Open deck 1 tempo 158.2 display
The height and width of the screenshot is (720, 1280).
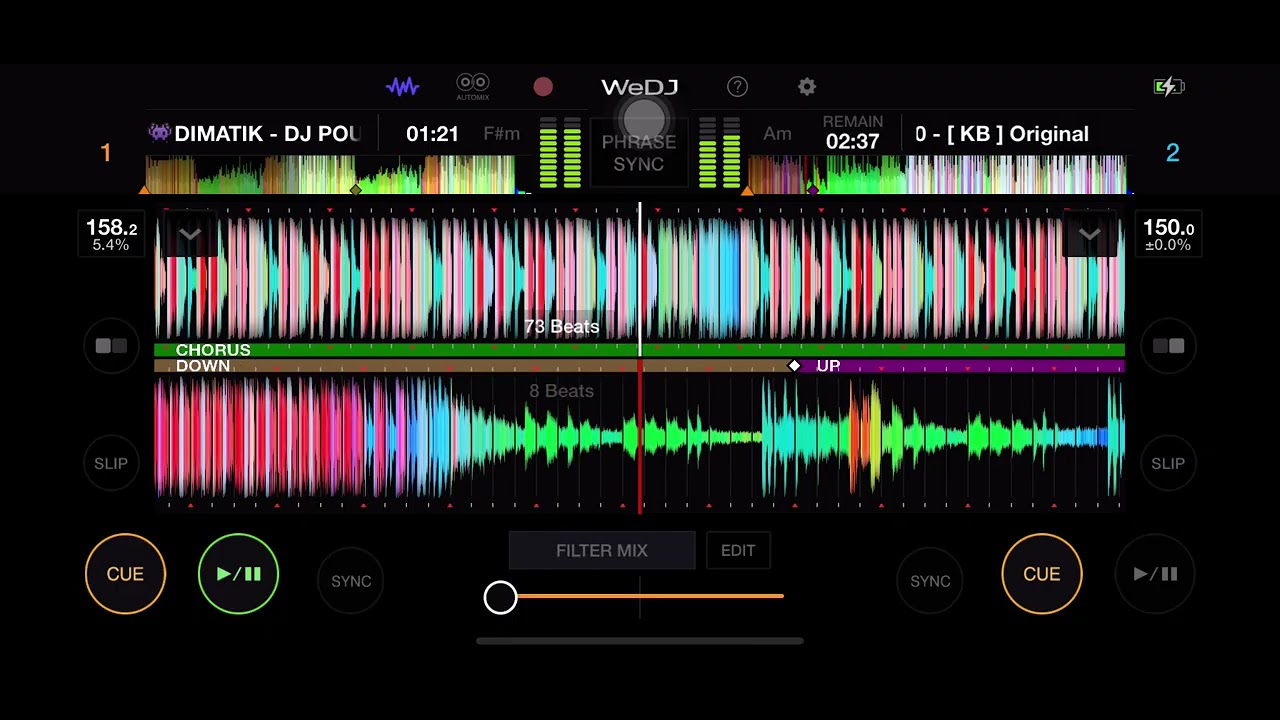pos(110,235)
